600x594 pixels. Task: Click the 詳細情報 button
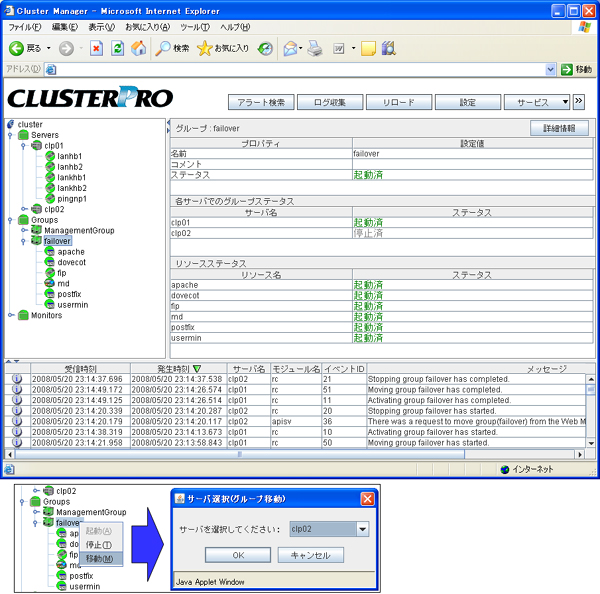pos(559,128)
